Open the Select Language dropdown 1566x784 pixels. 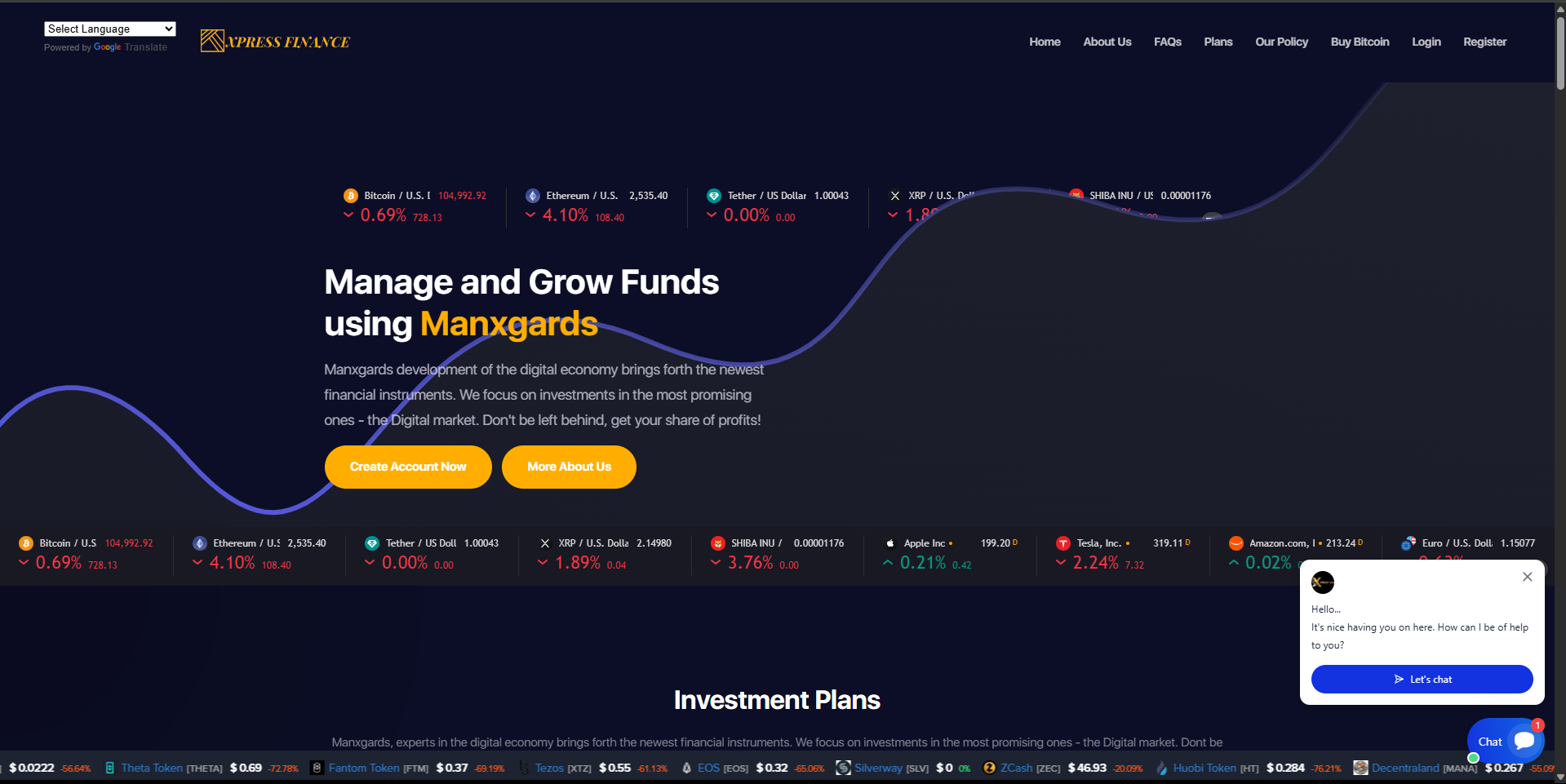click(110, 29)
